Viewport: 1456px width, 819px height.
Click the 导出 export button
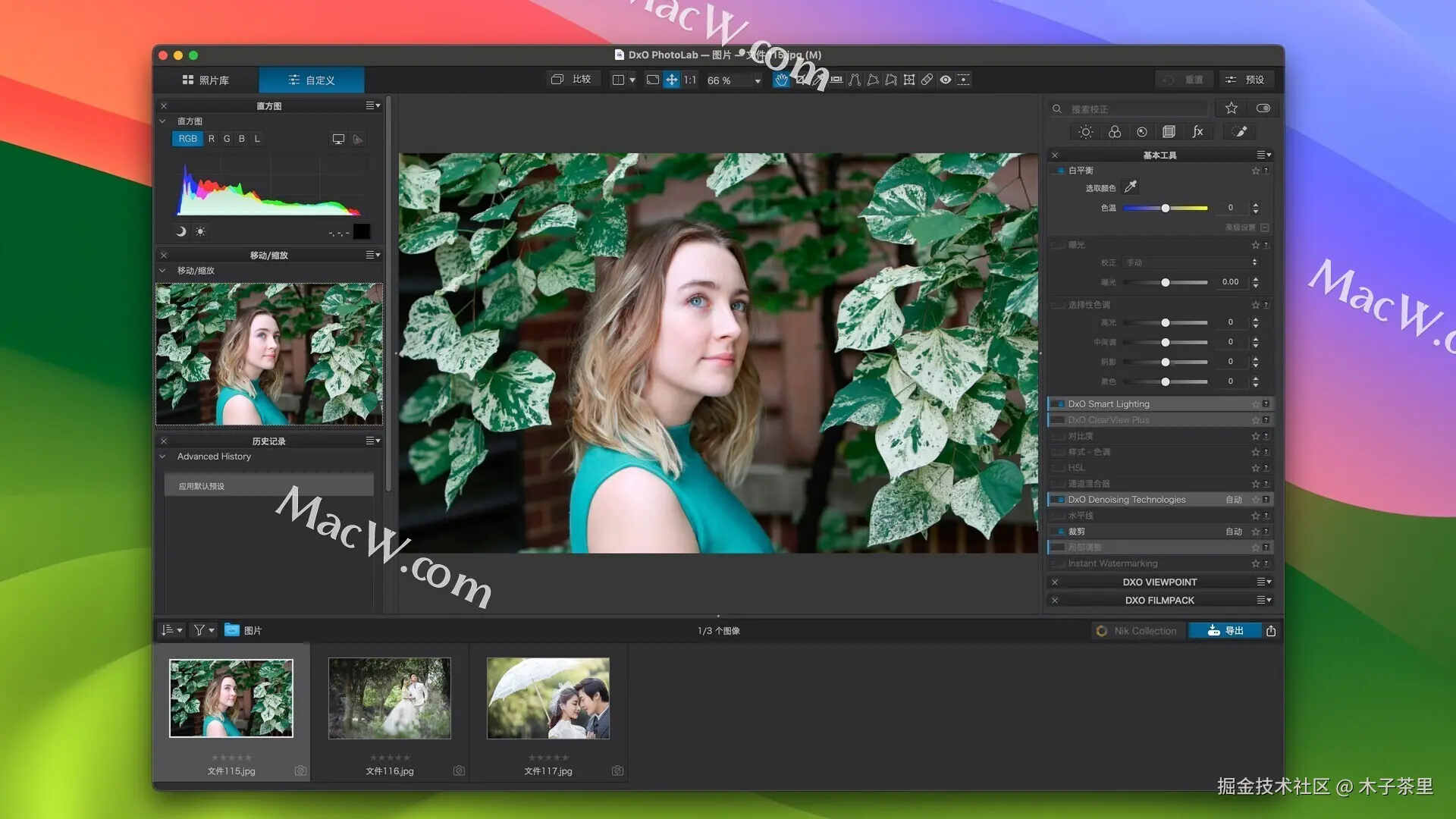[x=1225, y=631]
